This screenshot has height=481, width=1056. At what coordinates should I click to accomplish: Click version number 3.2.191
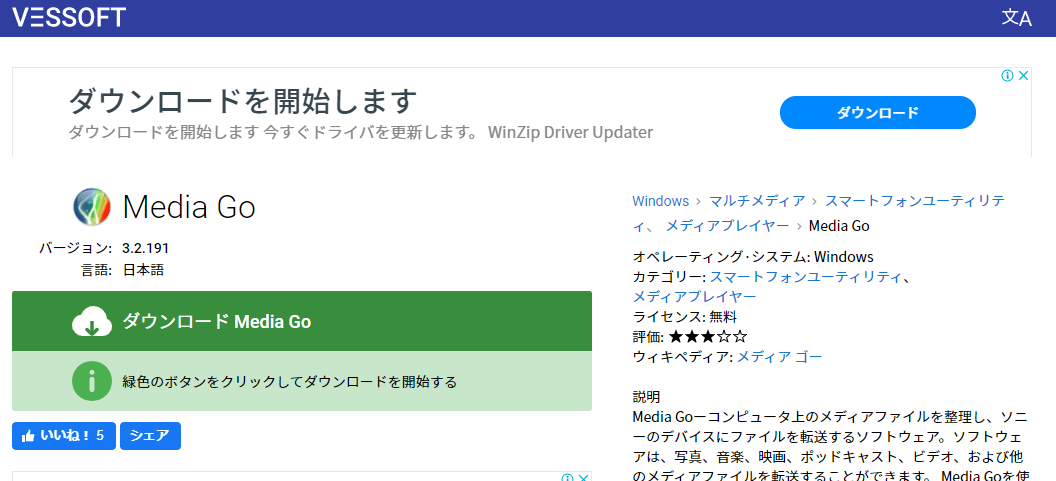145,248
